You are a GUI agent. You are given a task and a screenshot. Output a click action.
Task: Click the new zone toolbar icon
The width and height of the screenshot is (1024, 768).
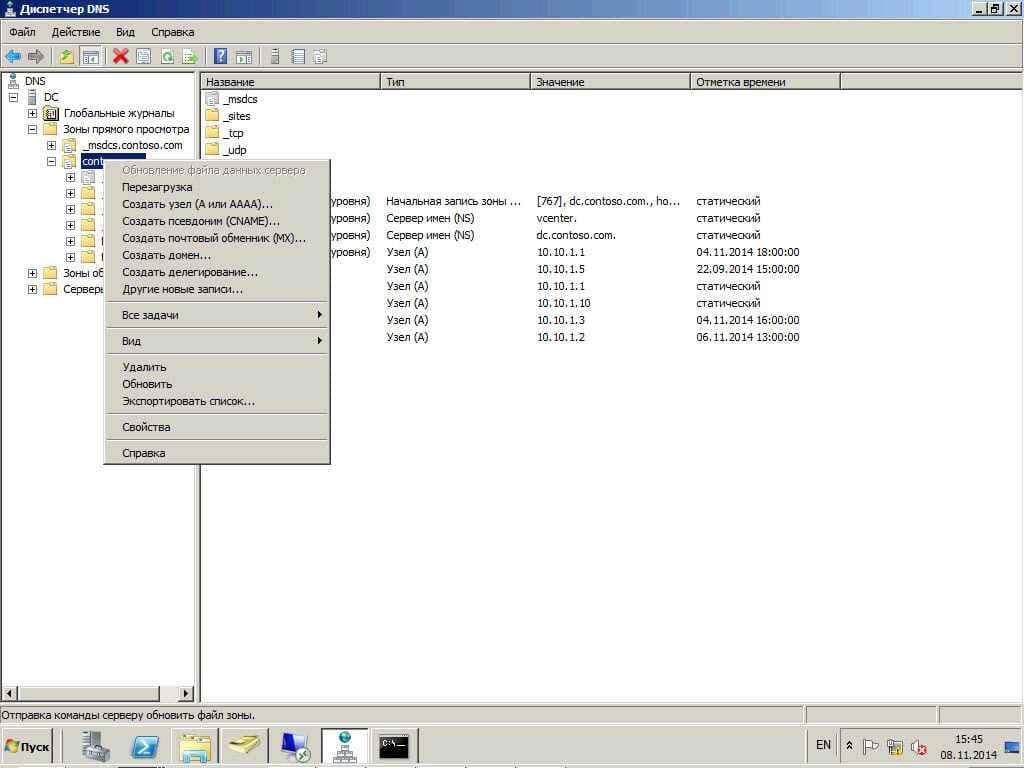point(320,57)
